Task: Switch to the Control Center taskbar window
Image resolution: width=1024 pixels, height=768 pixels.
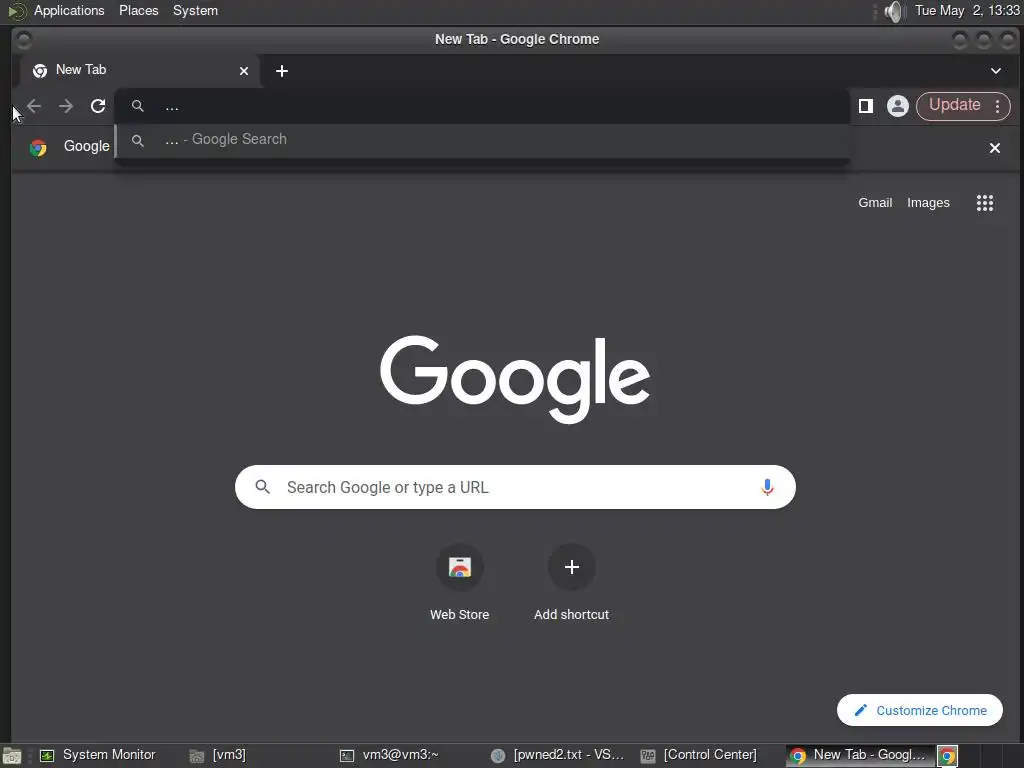Action: tap(699, 755)
